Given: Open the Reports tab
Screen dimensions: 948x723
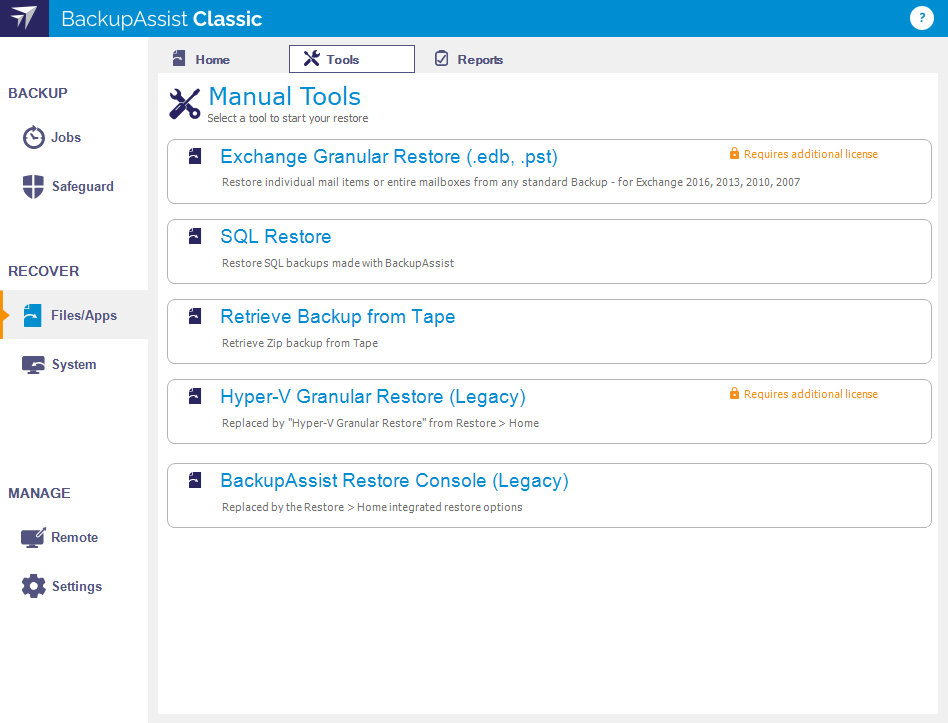Looking at the screenshot, I should 478,59.
